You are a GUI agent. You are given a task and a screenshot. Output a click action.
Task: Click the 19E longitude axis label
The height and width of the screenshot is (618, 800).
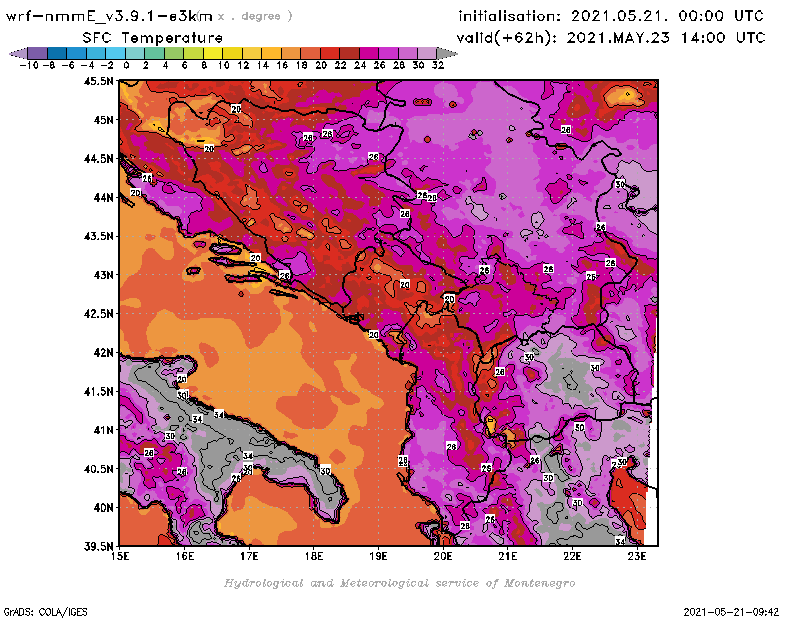click(x=378, y=556)
